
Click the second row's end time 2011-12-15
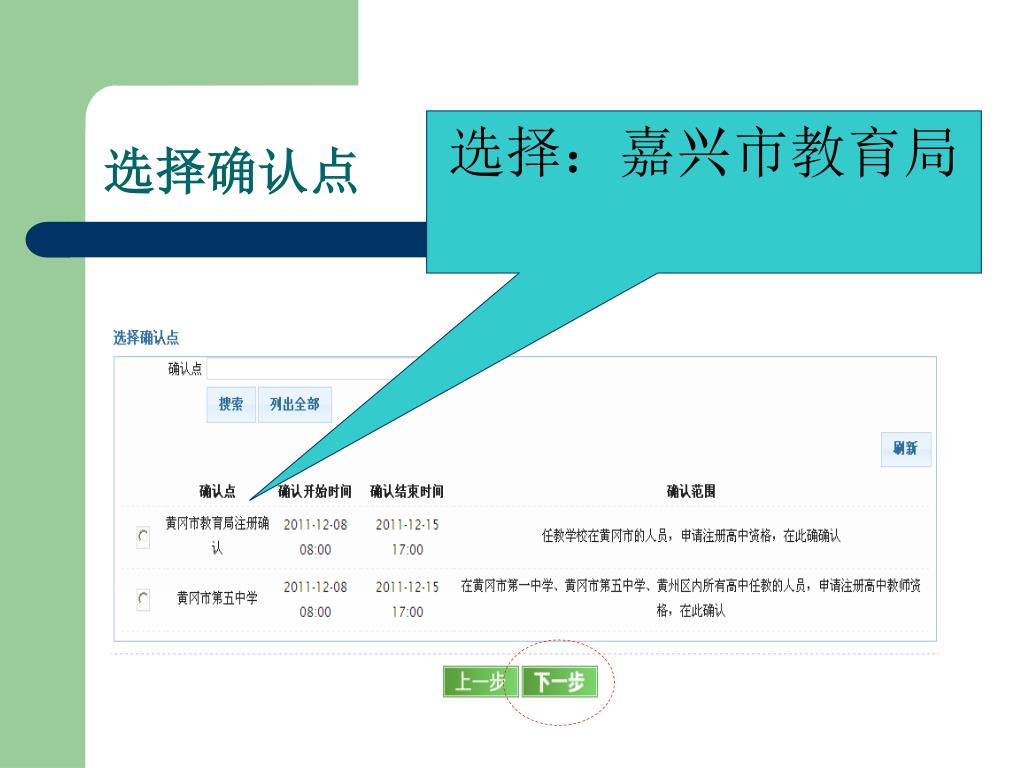point(407,587)
